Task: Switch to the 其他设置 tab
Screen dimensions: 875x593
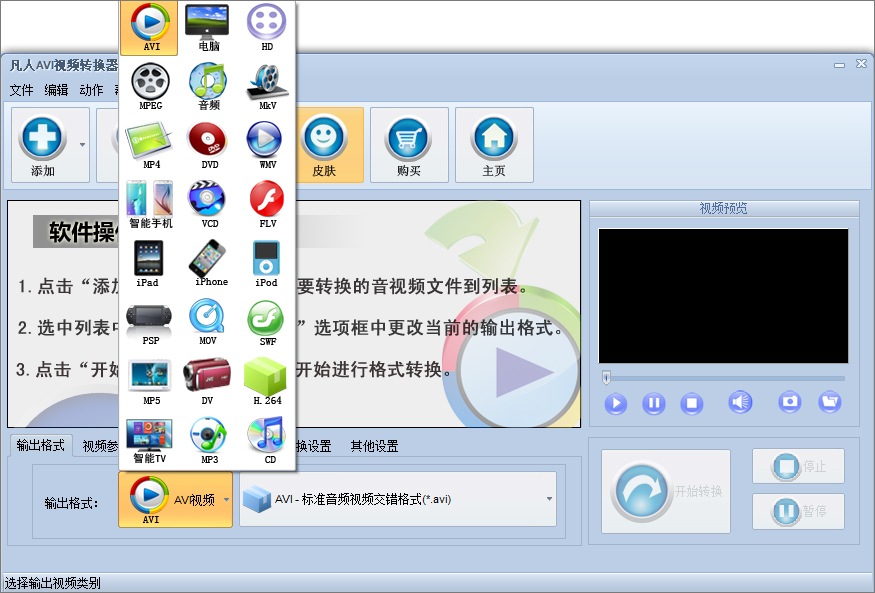Action: point(374,446)
